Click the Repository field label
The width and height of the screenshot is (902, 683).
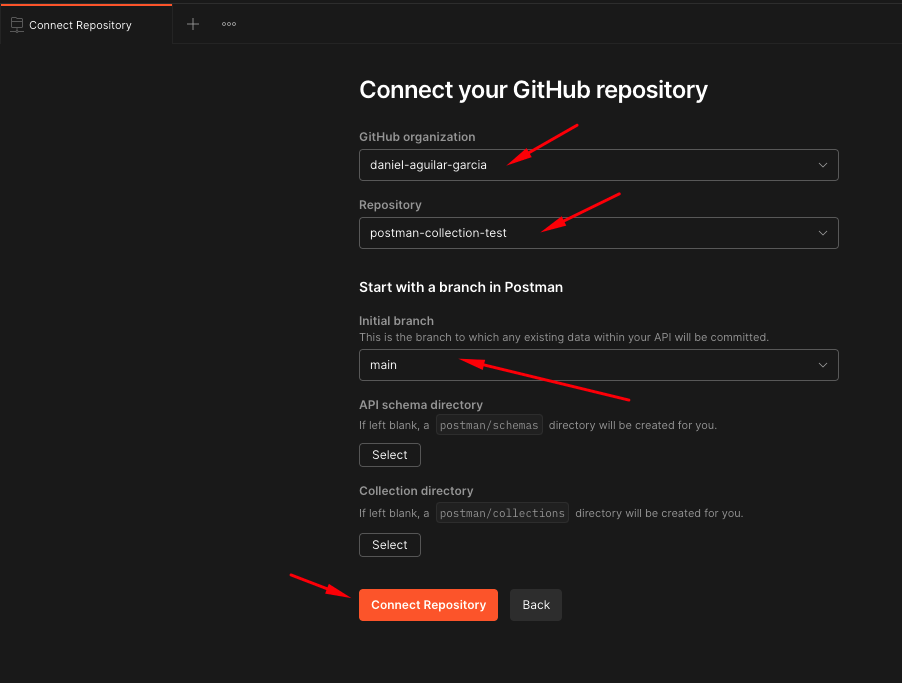pyautogui.click(x=390, y=205)
